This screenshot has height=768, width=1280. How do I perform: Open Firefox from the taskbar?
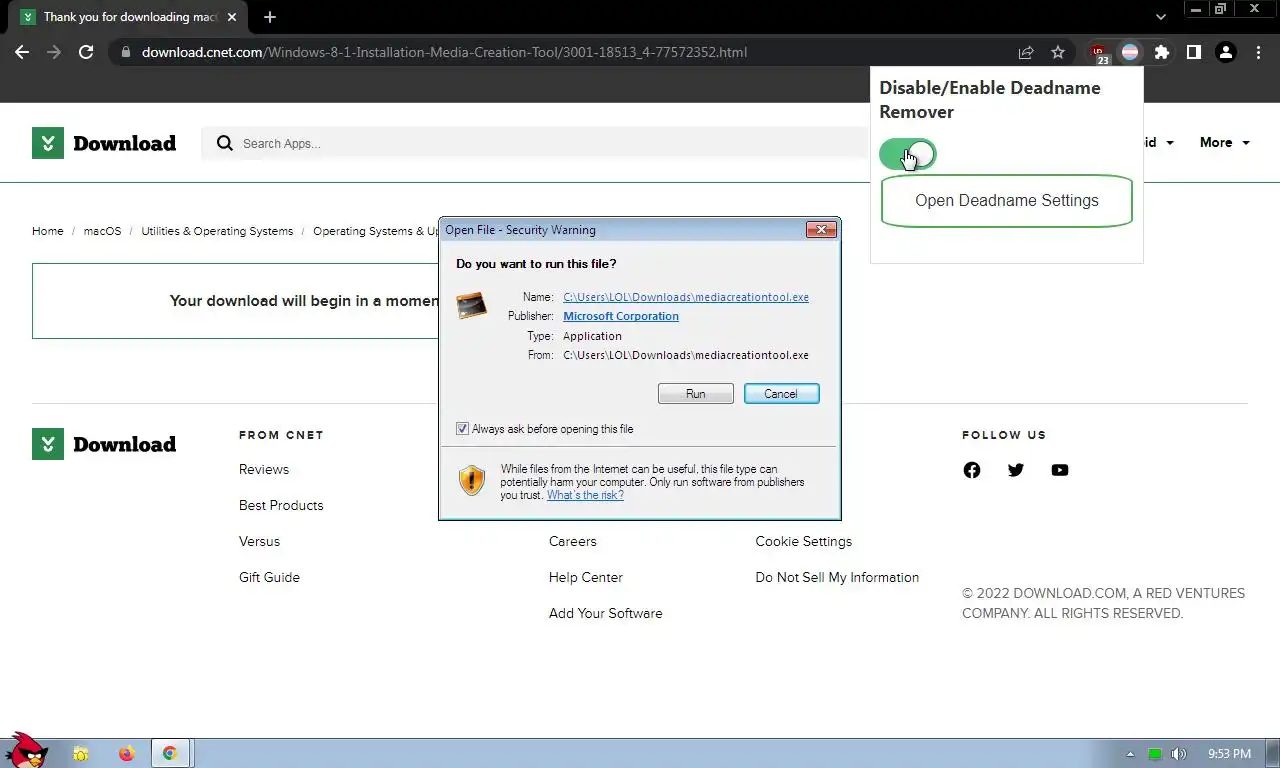click(x=126, y=754)
